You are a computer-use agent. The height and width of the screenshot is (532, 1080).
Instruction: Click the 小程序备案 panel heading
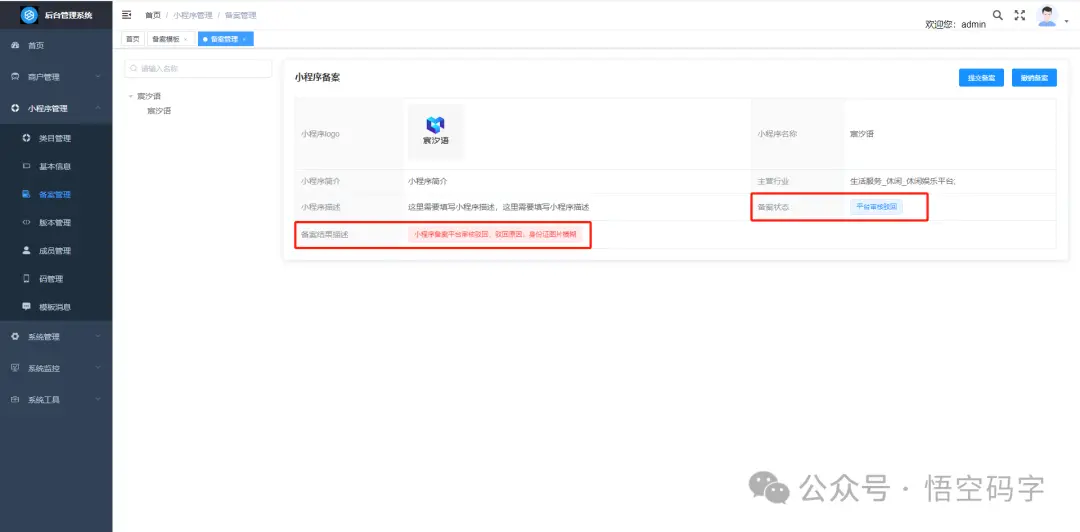click(x=317, y=77)
